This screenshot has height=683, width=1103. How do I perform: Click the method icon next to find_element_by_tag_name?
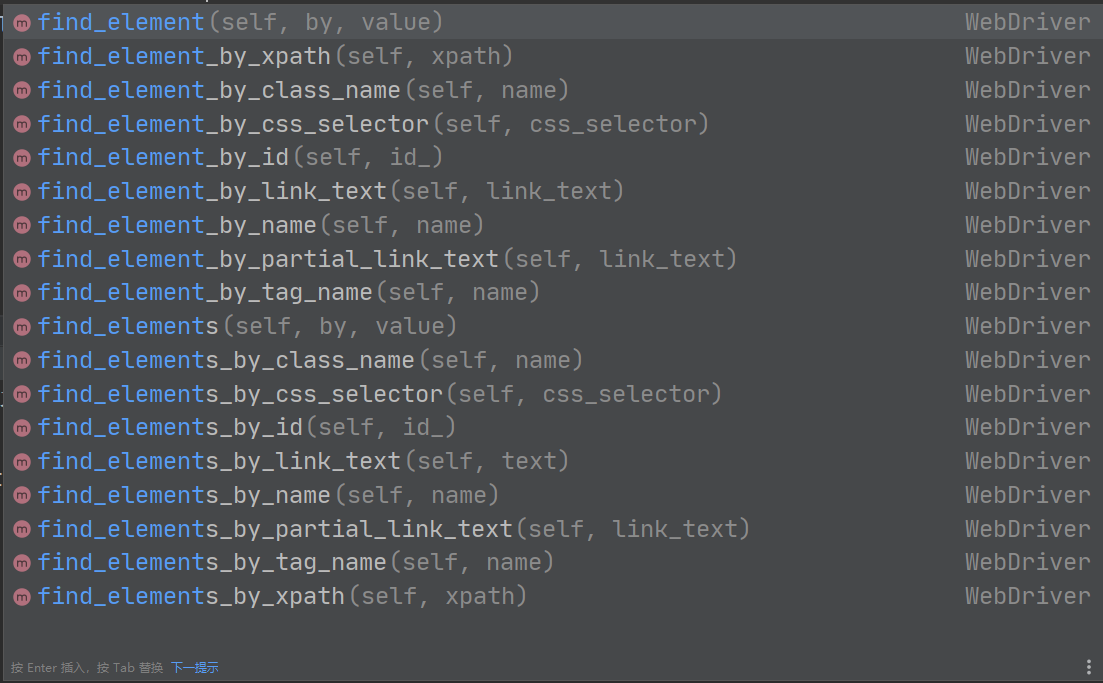22,293
